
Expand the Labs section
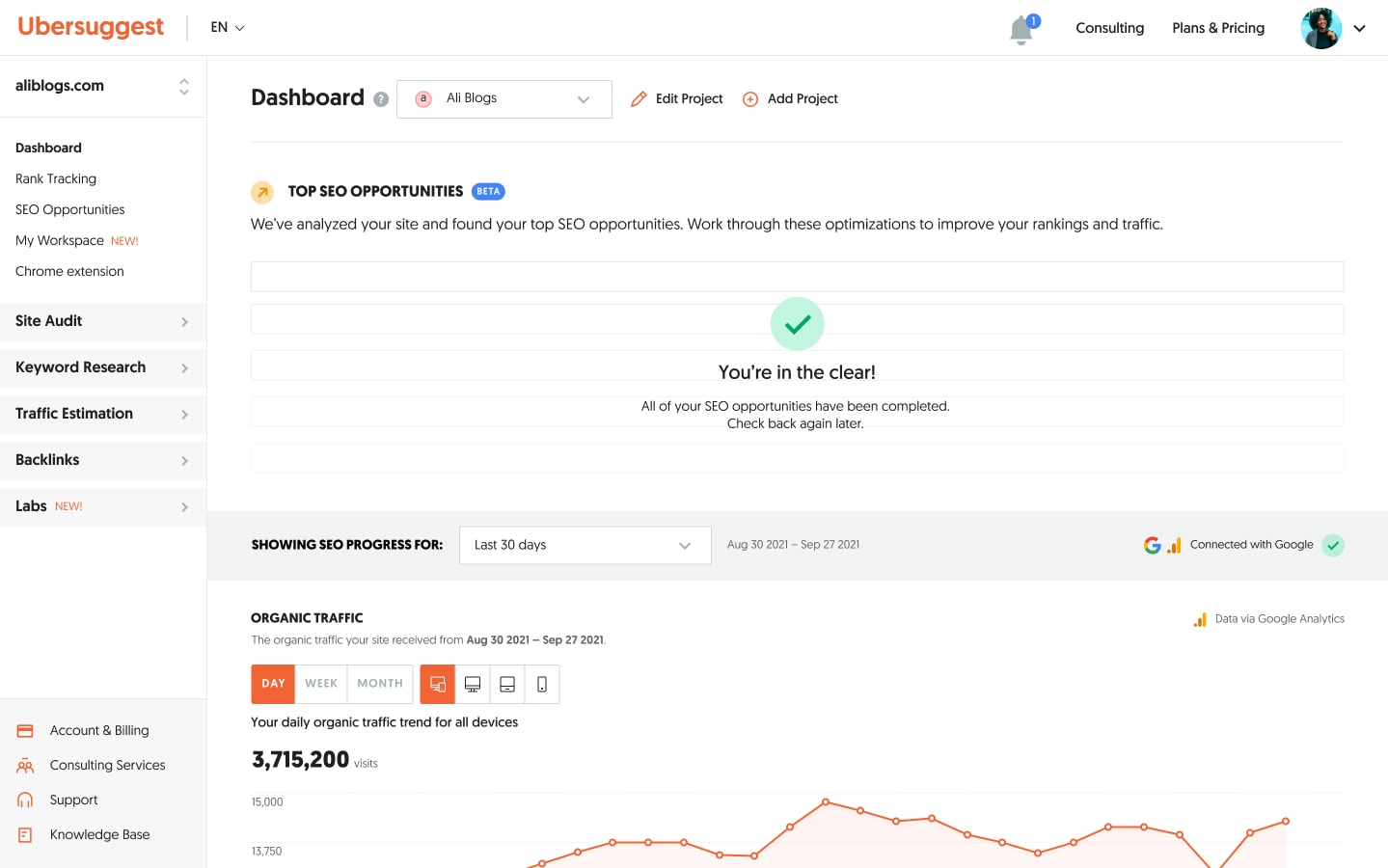click(103, 506)
